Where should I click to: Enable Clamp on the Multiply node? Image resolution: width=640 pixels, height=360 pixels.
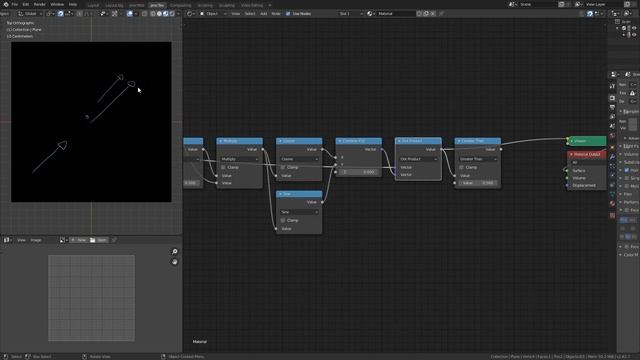tap(223, 167)
